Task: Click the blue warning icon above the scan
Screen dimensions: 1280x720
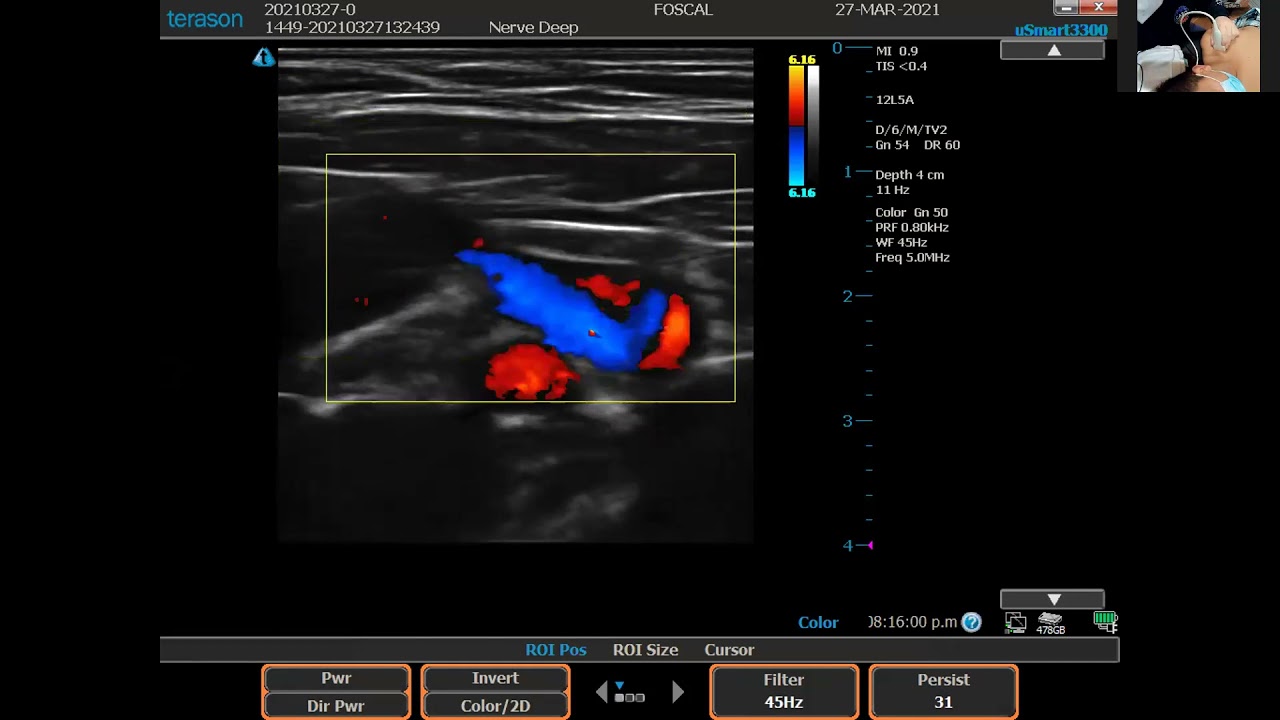Action: pos(264,58)
